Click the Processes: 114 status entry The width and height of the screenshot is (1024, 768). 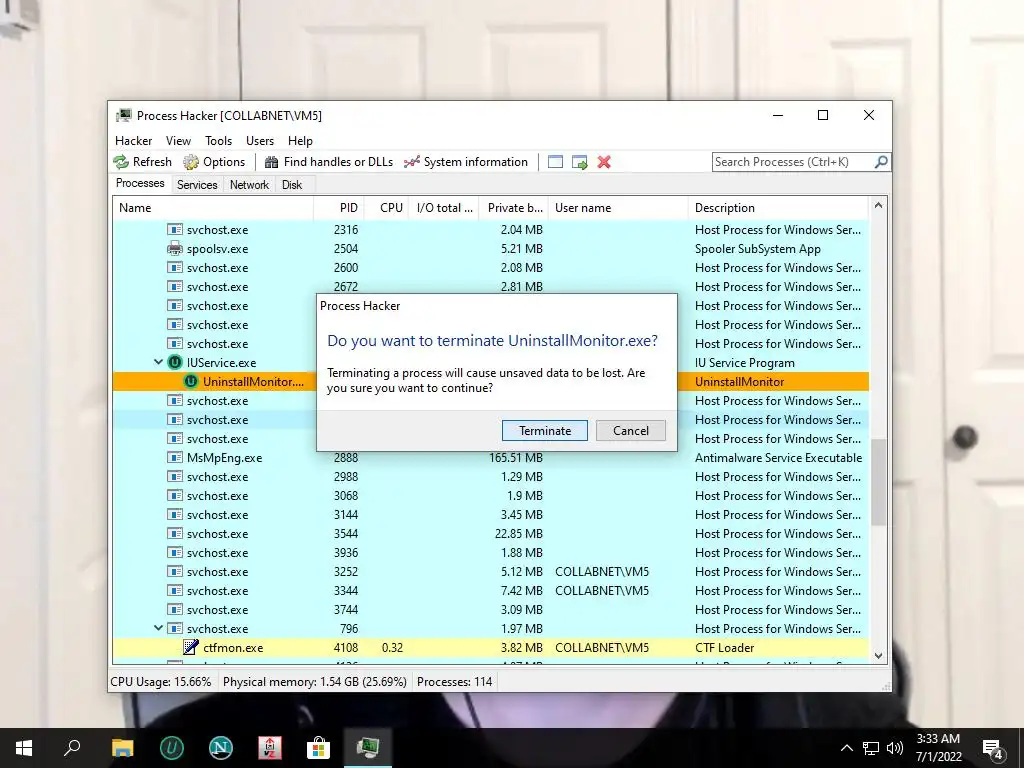[455, 682]
